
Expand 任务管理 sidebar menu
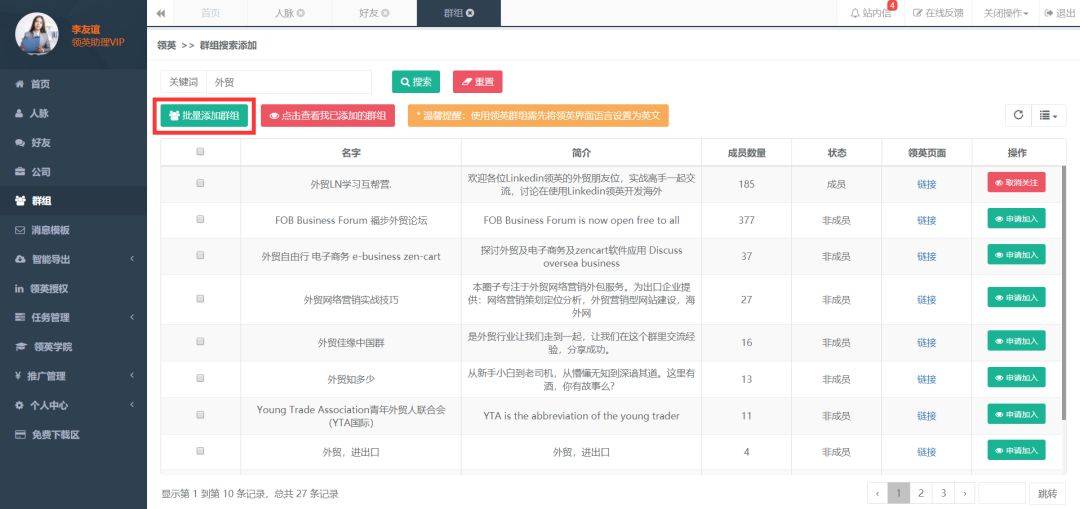point(74,318)
